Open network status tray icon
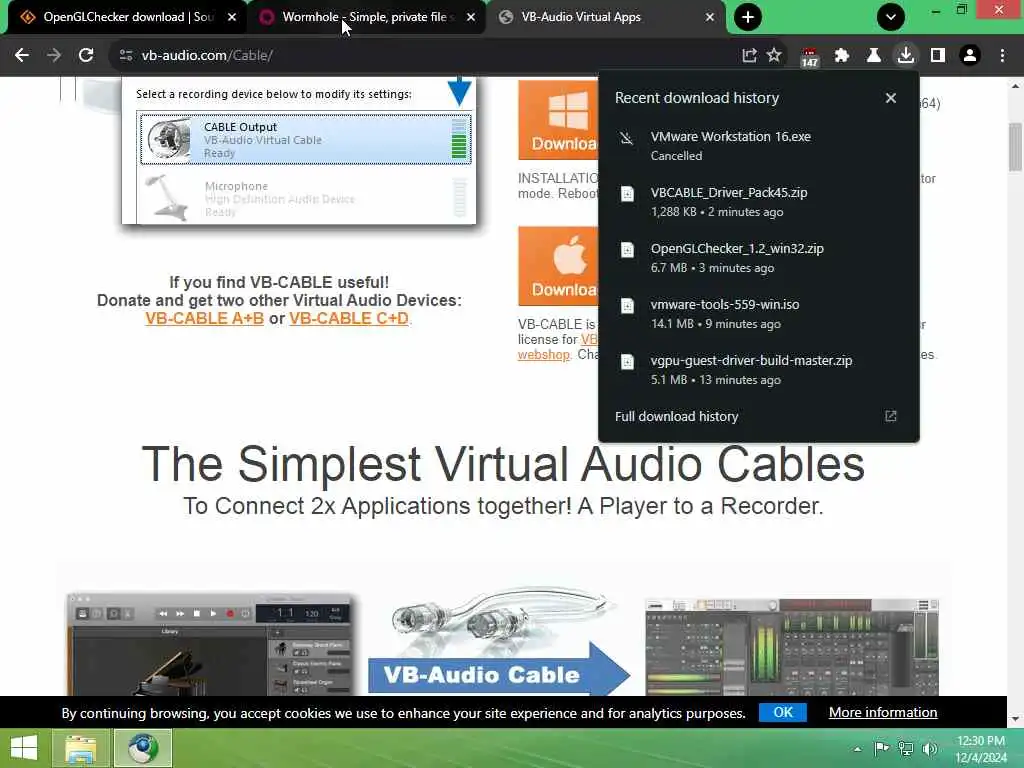 pos(906,748)
